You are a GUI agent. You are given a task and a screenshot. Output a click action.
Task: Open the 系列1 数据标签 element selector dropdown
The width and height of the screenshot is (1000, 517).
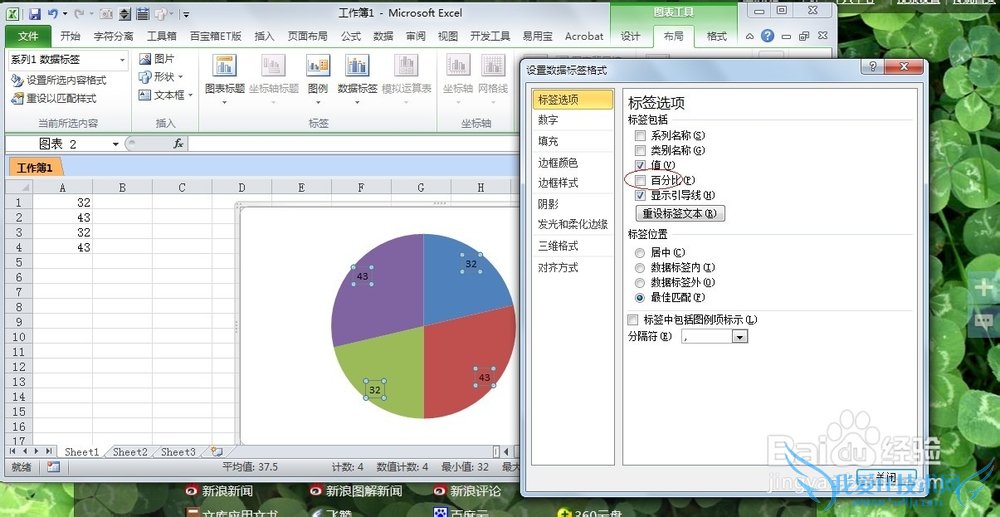coord(122,60)
